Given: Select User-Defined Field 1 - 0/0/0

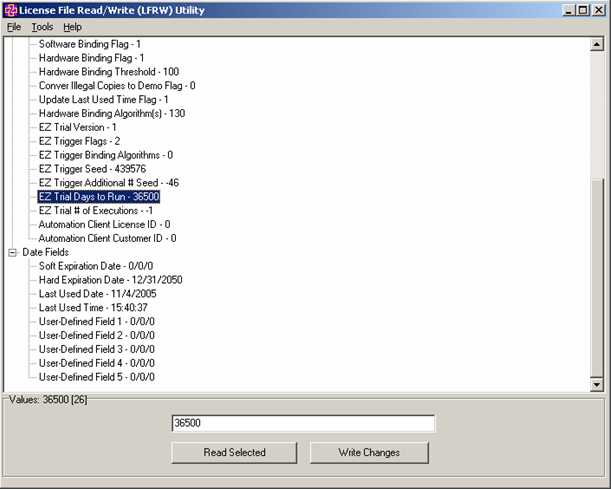Looking at the screenshot, I should point(97,322).
